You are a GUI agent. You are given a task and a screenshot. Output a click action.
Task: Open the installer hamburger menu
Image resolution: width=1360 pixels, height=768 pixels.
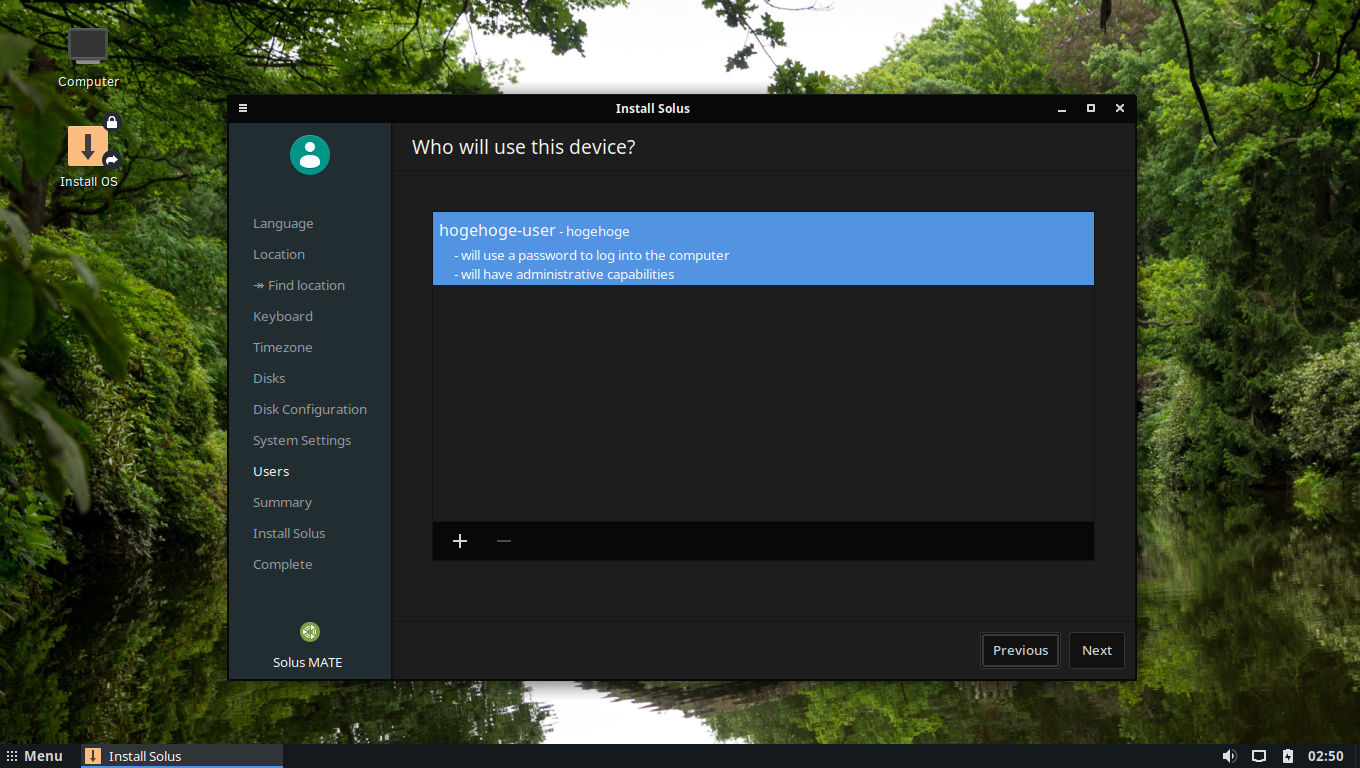[243, 108]
